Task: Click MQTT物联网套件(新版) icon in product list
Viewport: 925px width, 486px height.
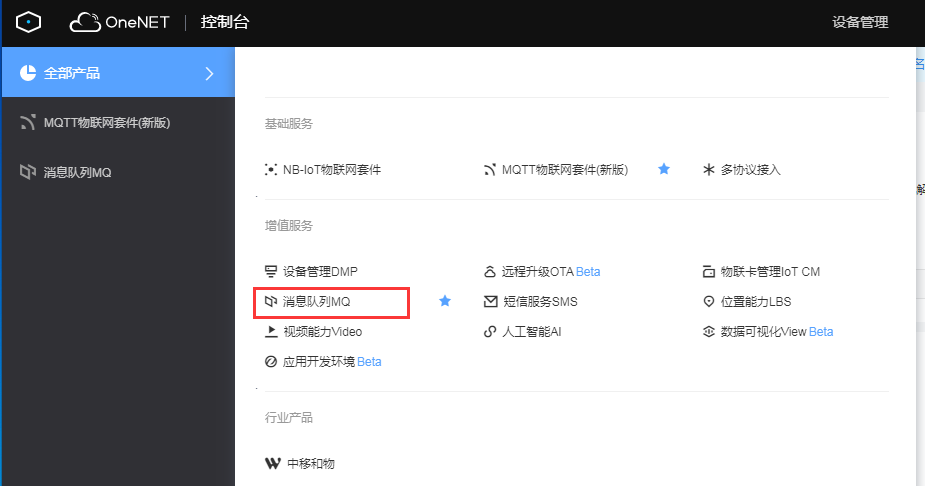Action: pos(490,170)
